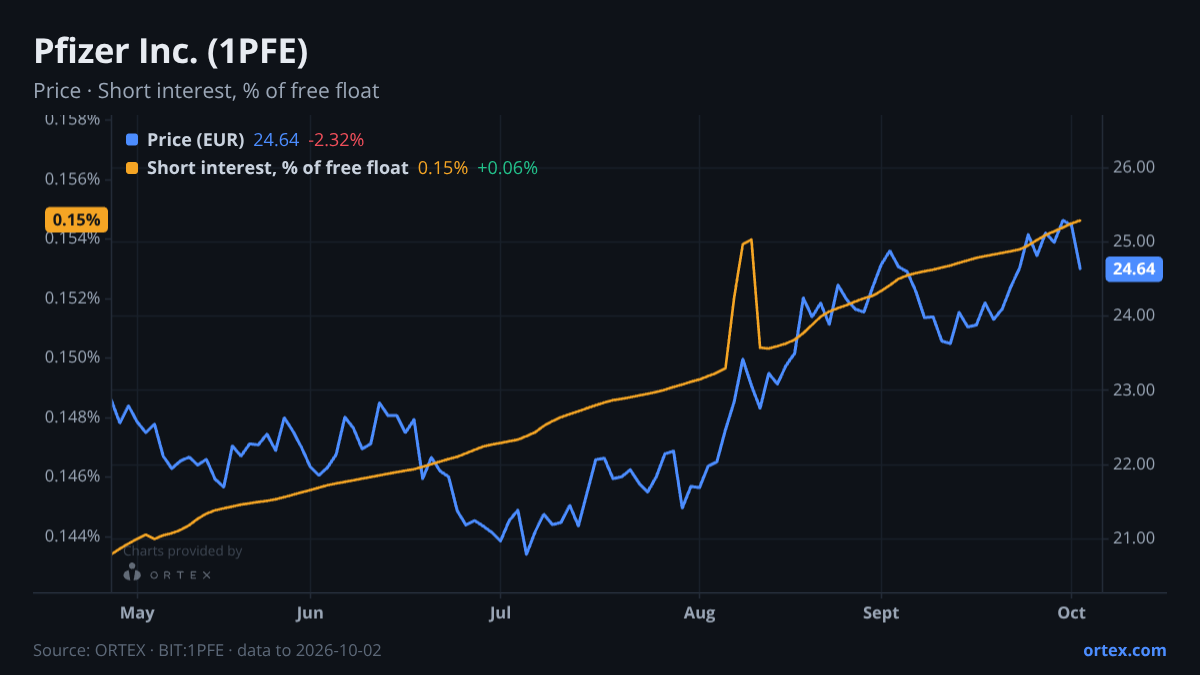Click the -2.32% price change value
1200x675 pixels.
(x=336, y=140)
